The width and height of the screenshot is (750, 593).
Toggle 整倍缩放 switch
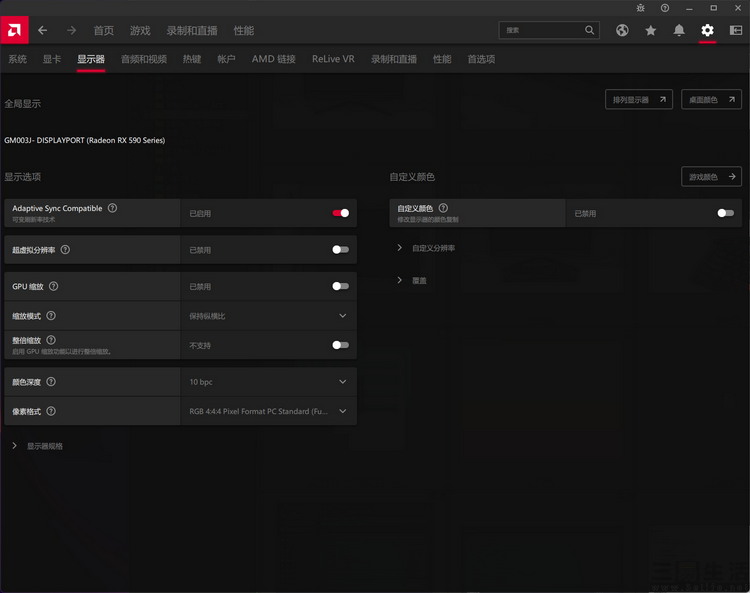click(341, 345)
